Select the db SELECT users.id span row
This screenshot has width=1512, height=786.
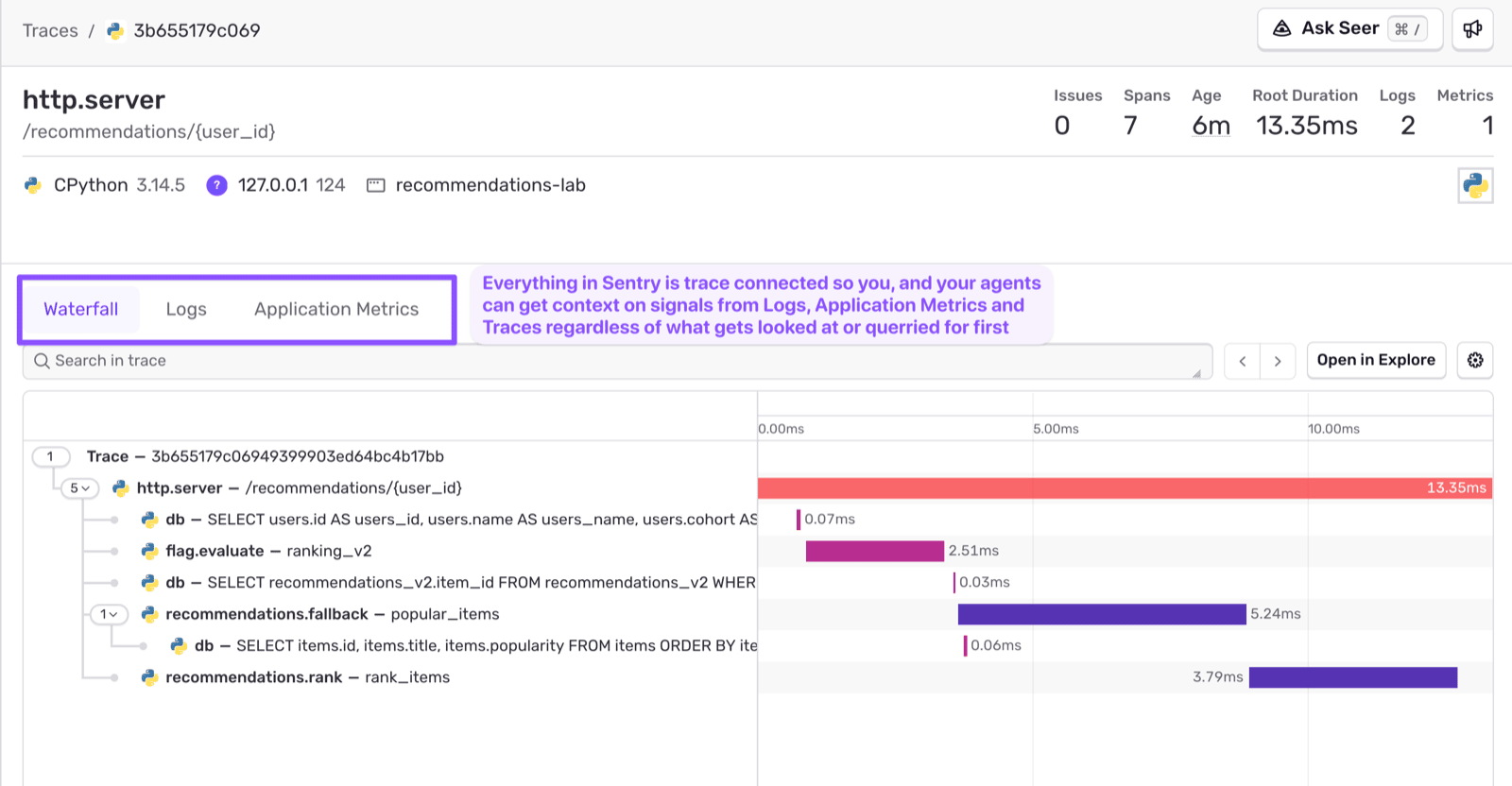coord(757,520)
